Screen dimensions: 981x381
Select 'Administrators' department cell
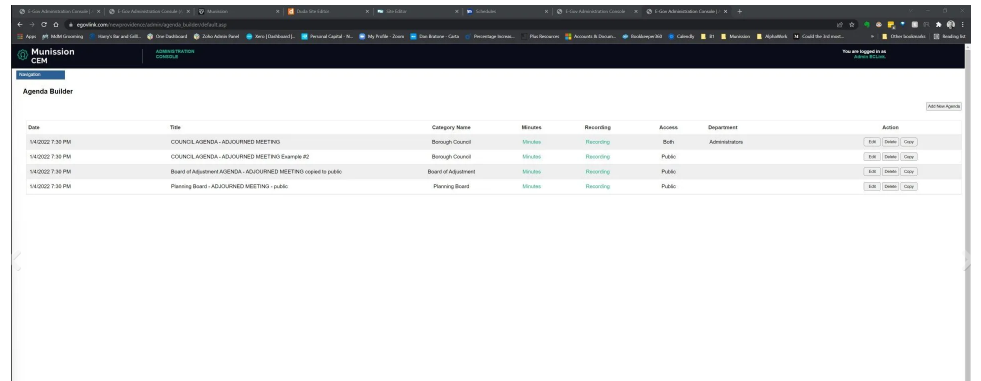tap(726, 142)
